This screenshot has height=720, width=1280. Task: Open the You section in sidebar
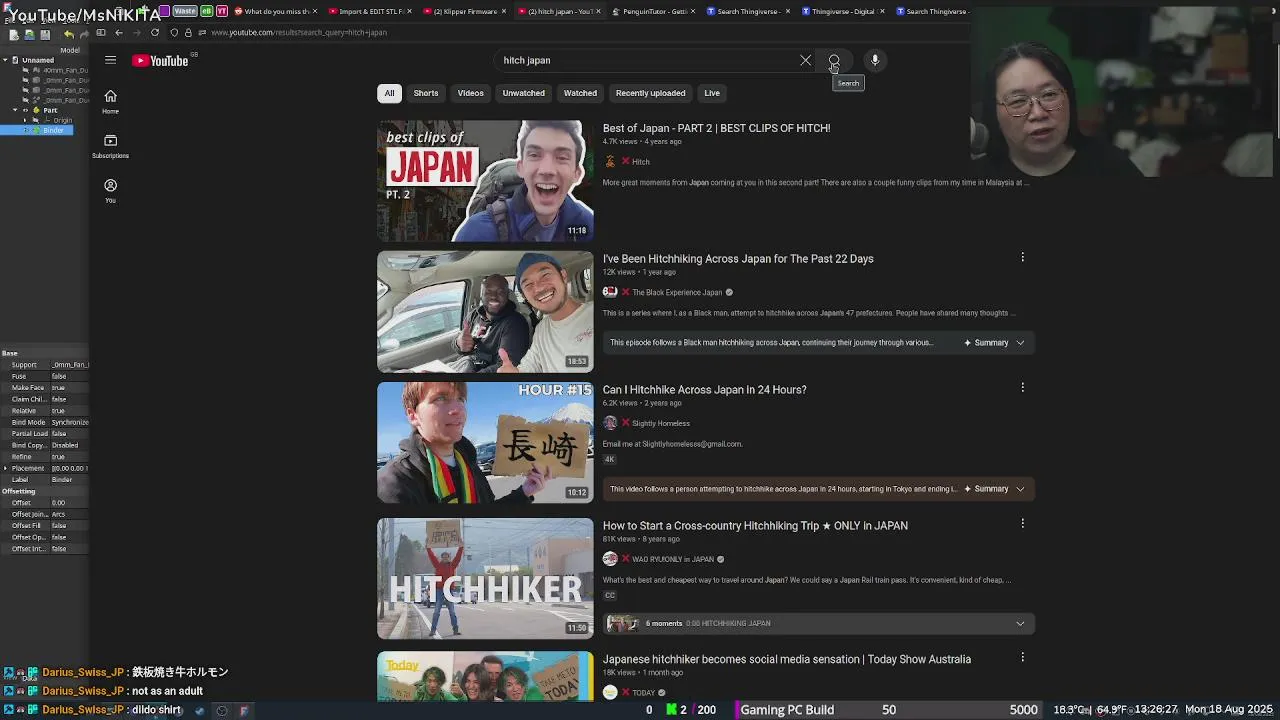tap(110, 190)
